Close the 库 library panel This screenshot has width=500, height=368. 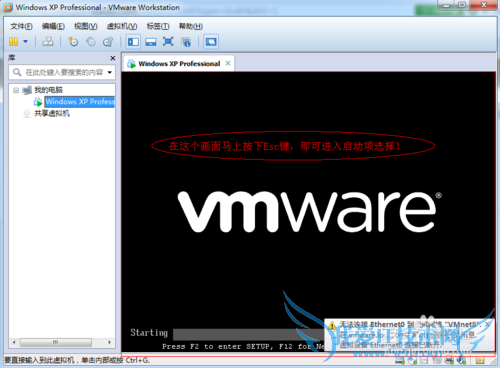[x=113, y=58]
